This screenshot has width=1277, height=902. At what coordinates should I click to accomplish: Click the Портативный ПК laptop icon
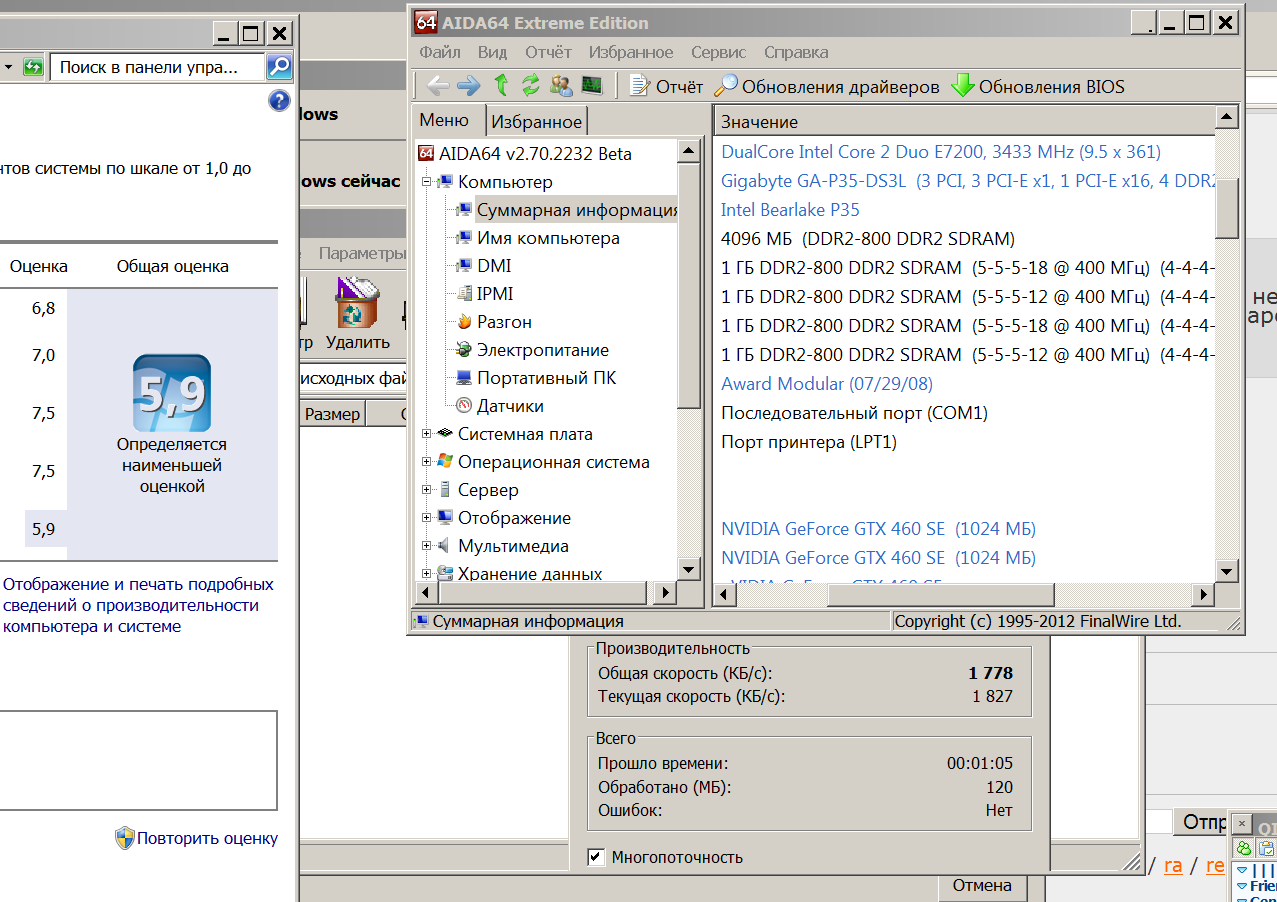pos(463,378)
